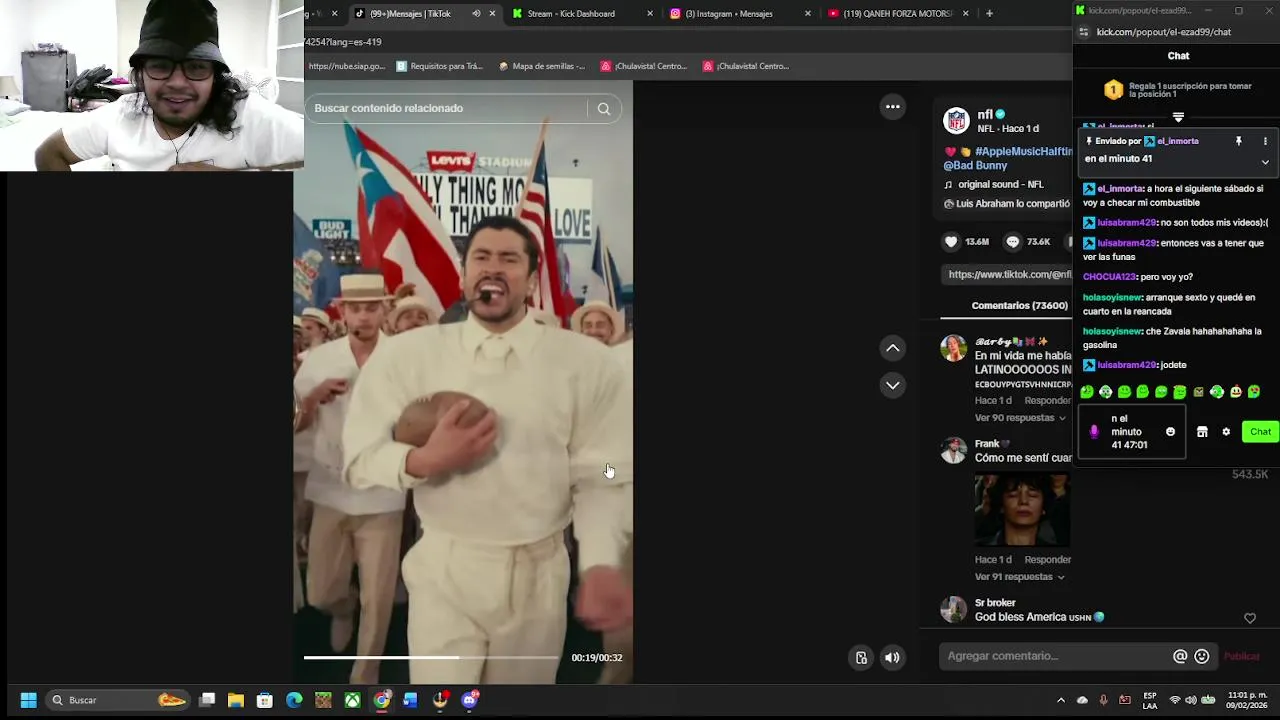
Task: Unpin message using Kick chat pin icon
Action: tap(1238, 142)
